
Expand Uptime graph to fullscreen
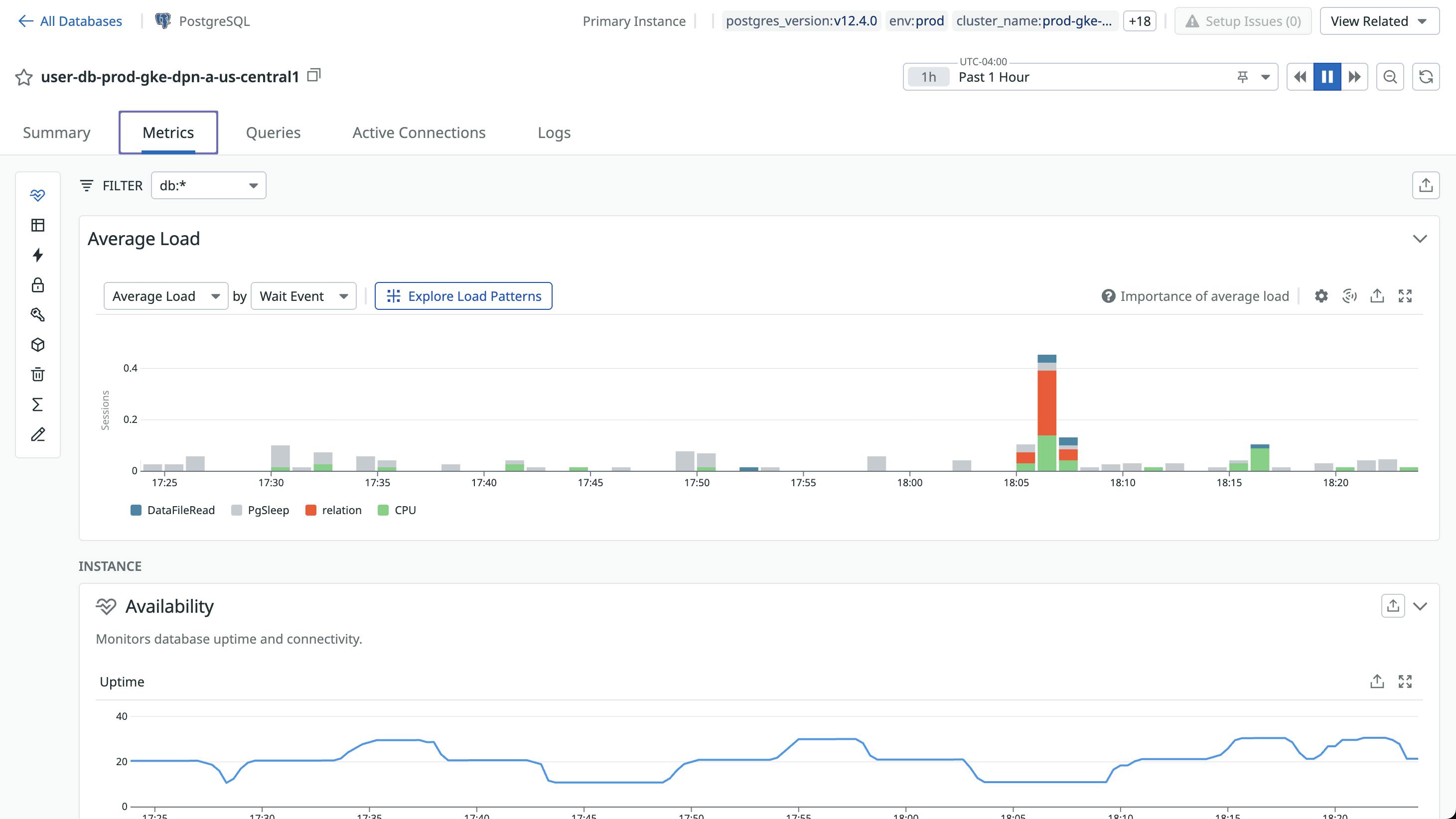[x=1405, y=682]
